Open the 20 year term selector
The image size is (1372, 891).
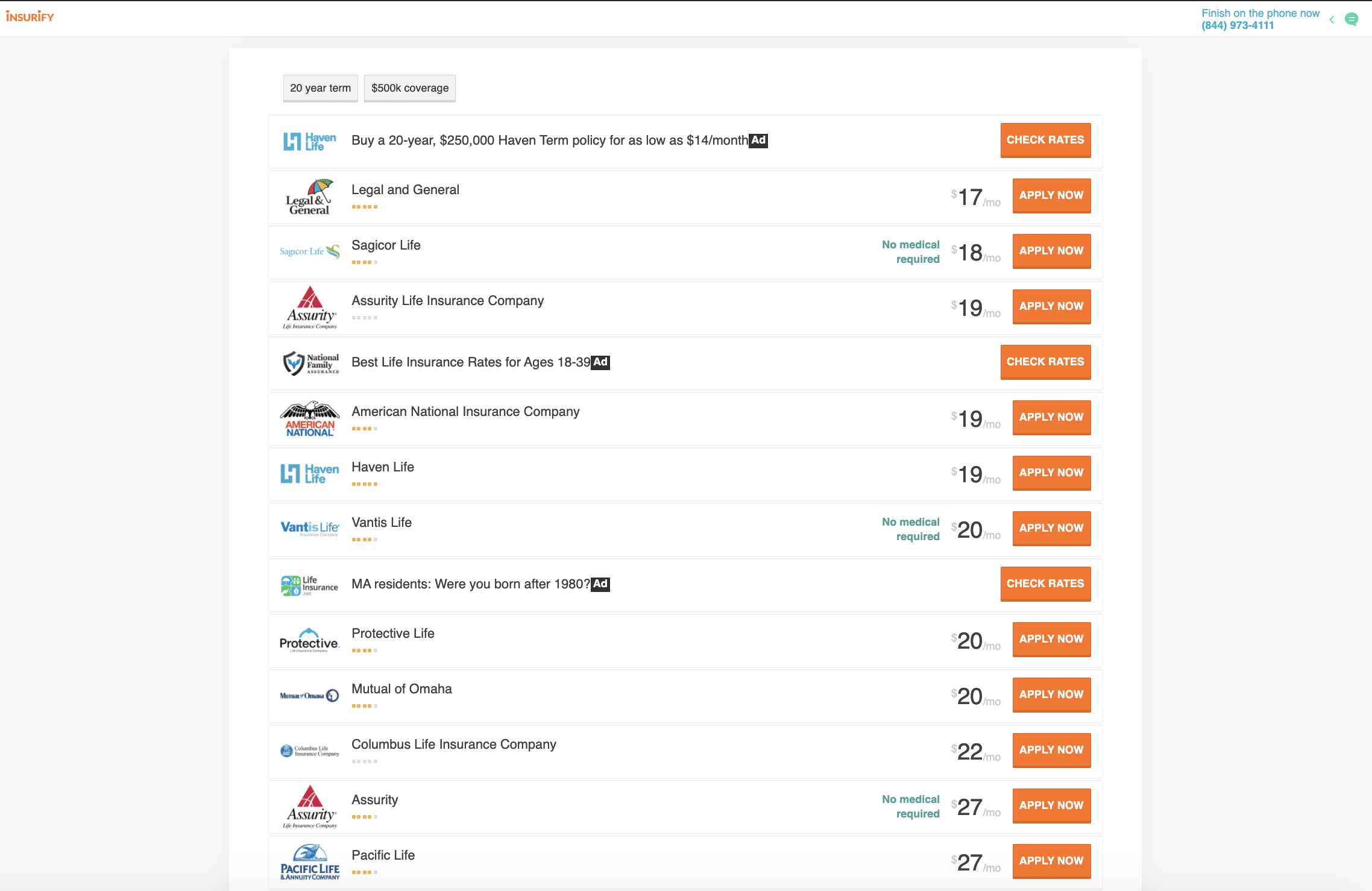click(320, 88)
